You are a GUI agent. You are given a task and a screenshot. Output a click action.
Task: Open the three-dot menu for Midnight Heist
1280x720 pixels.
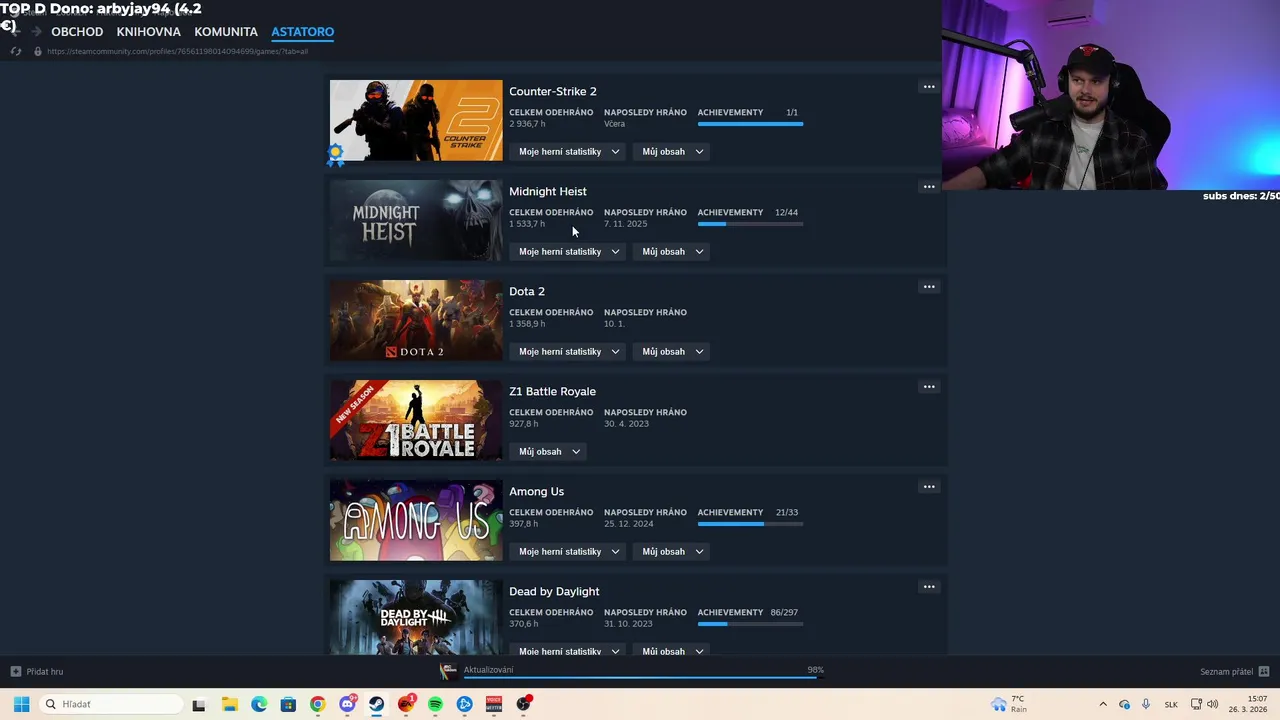[x=929, y=187]
